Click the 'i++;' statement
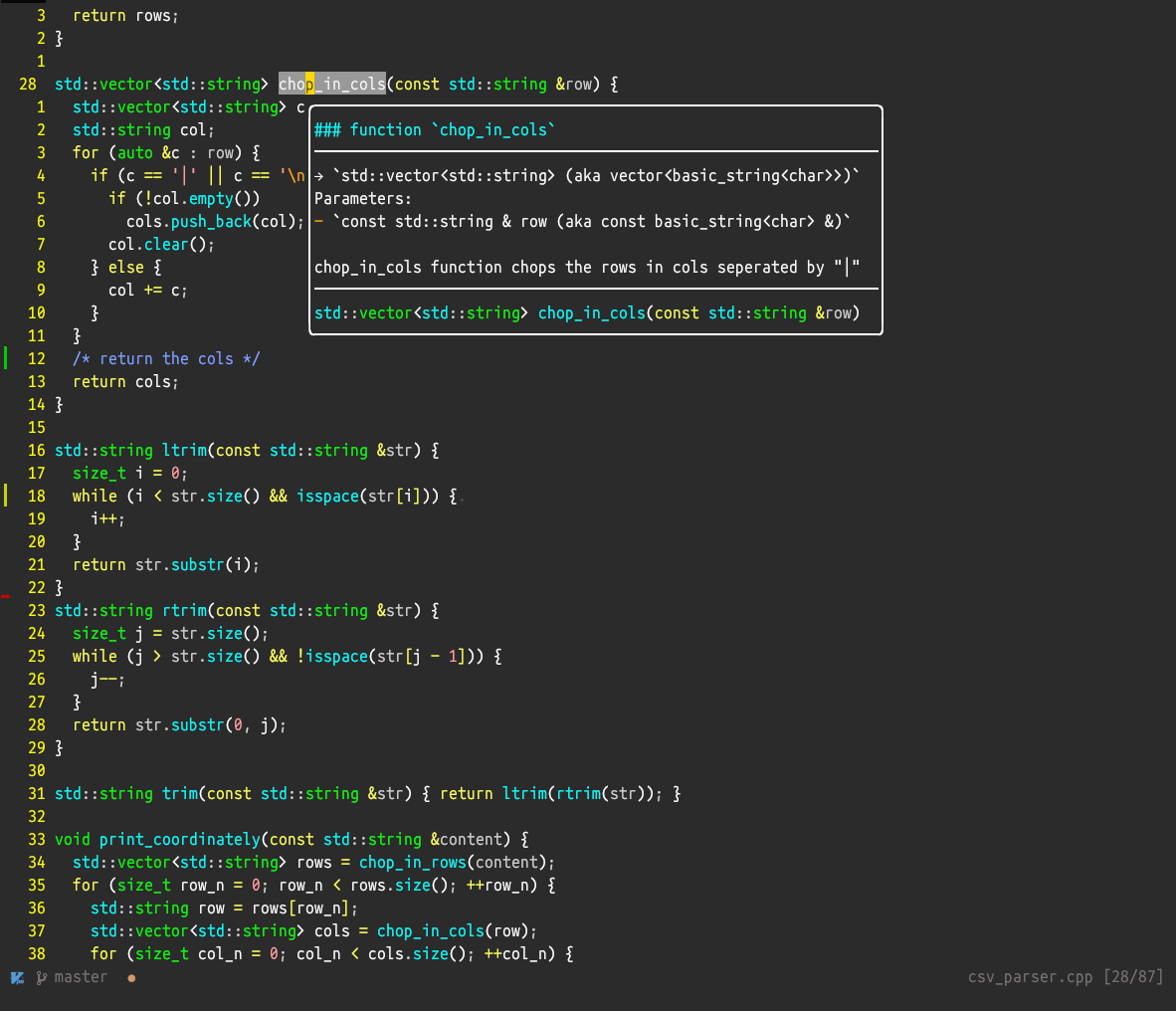Image resolution: width=1176 pixels, height=1011 pixels. (107, 519)
